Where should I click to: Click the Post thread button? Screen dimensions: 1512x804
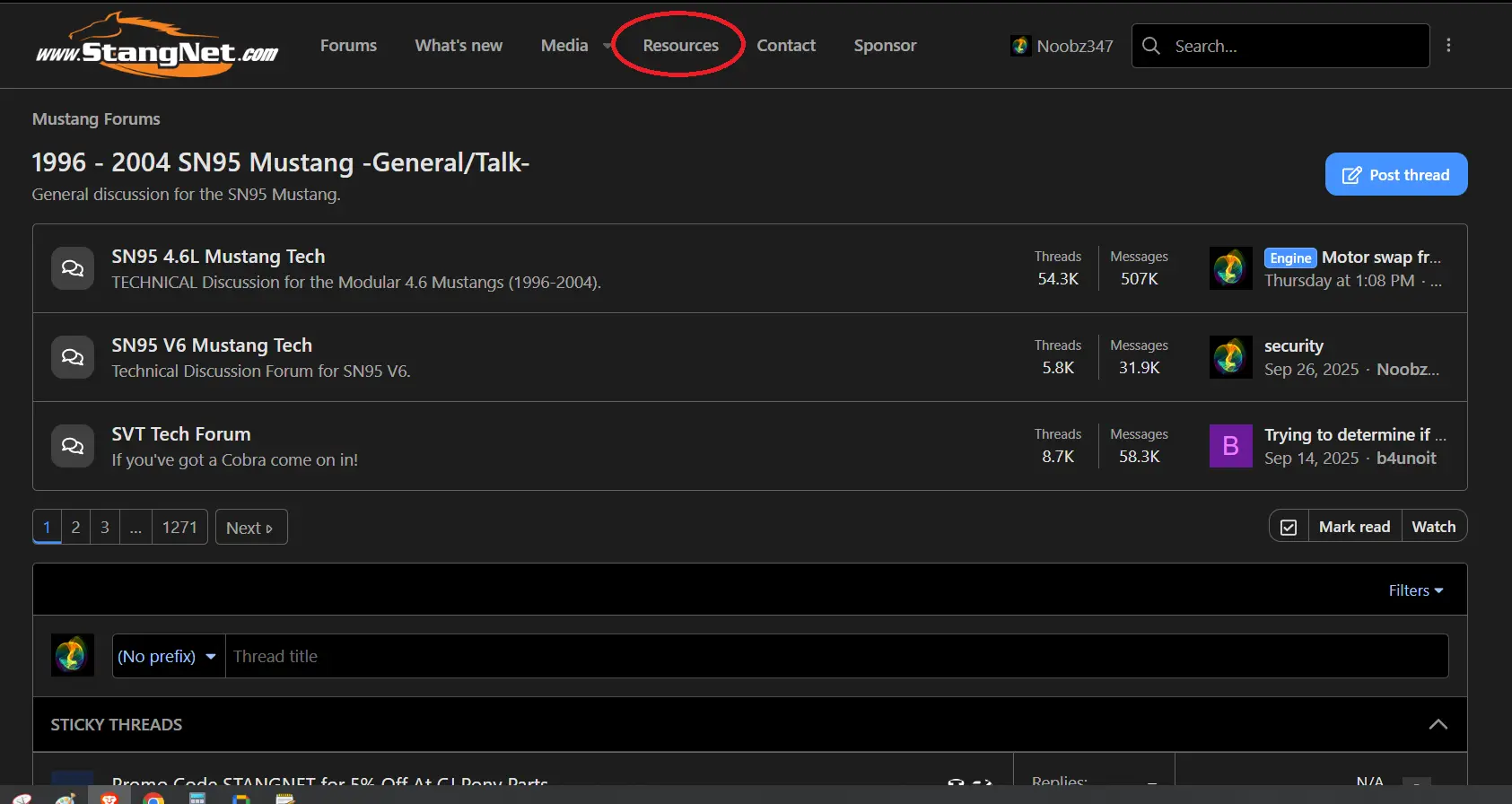pos(1396,174)
